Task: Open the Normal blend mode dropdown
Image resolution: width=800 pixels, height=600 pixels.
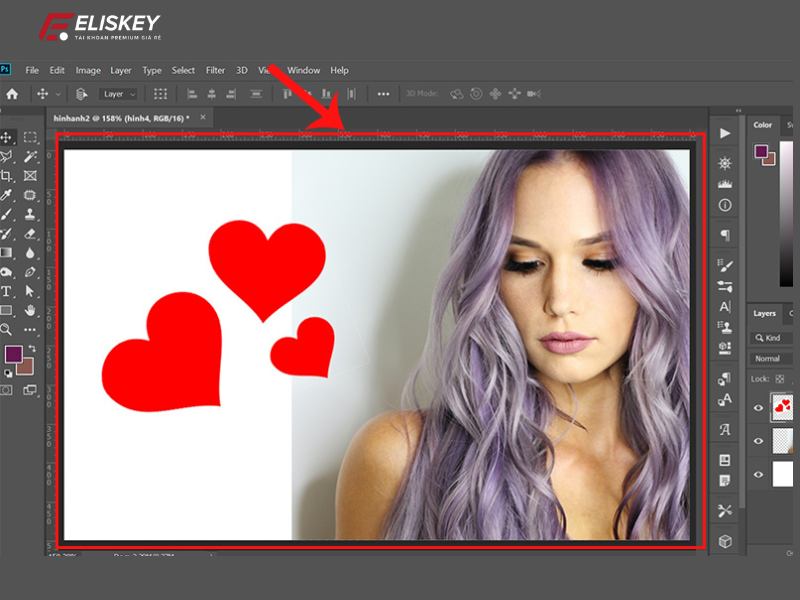Action: (x=770, y=358)
